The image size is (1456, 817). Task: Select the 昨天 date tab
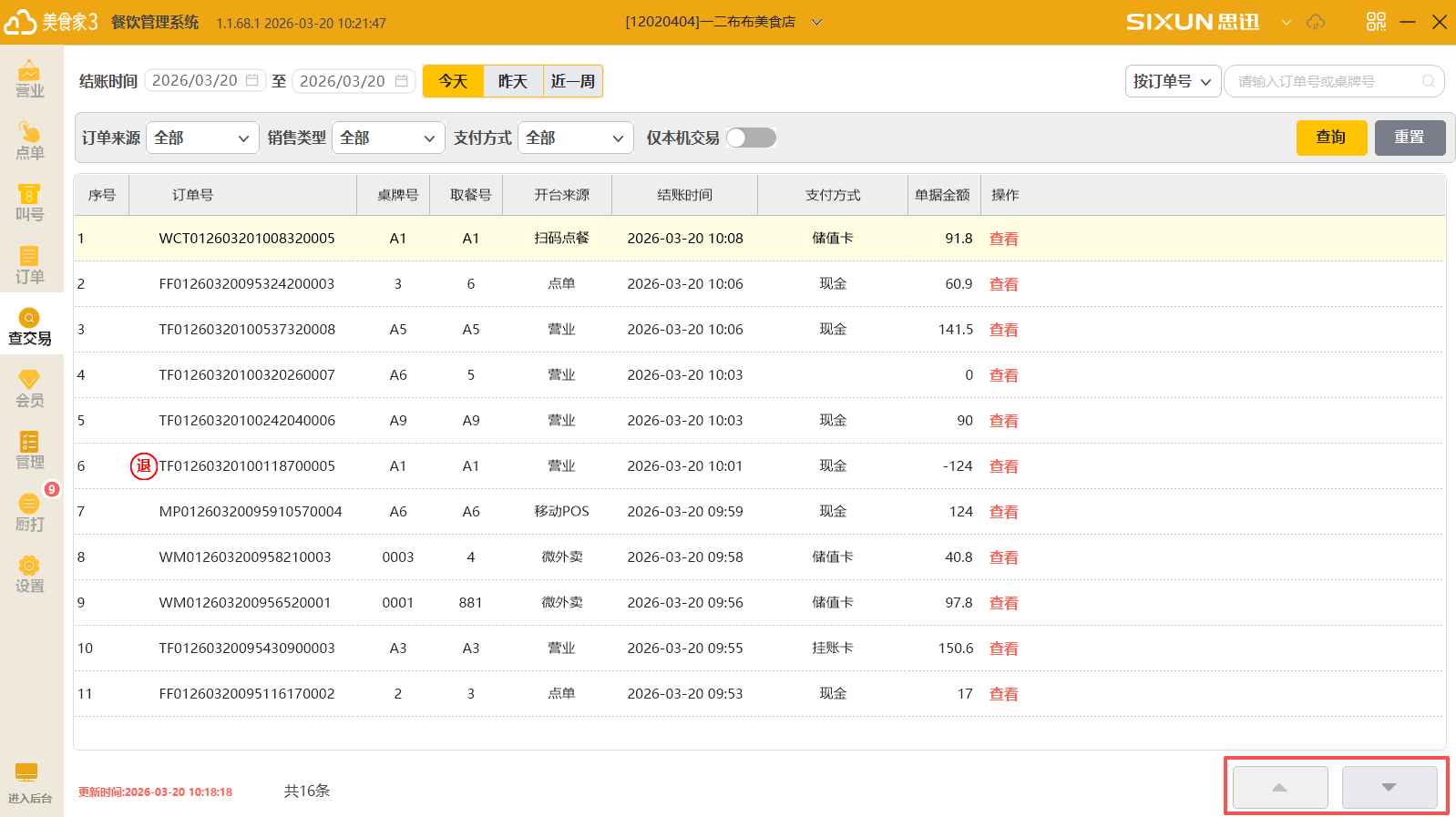coord(513,81)
